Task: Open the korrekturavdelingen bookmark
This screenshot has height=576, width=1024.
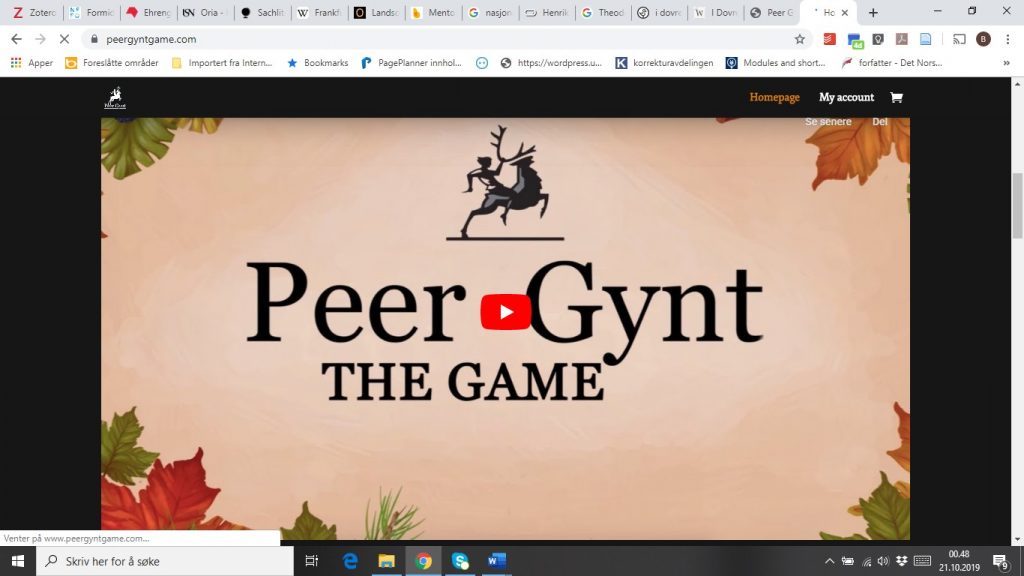Action: tap(664, 63)
